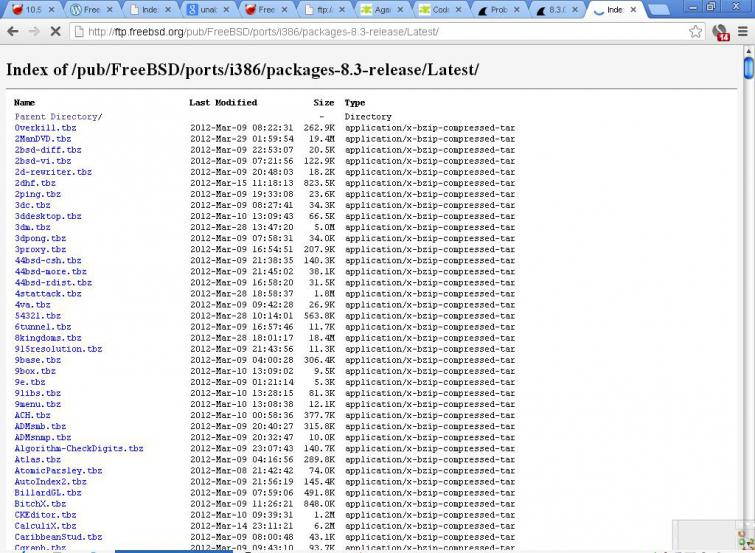This screenshot has width=755, height=553.
Task: Open the Parent Directory link
Action: tap(58, 117)
